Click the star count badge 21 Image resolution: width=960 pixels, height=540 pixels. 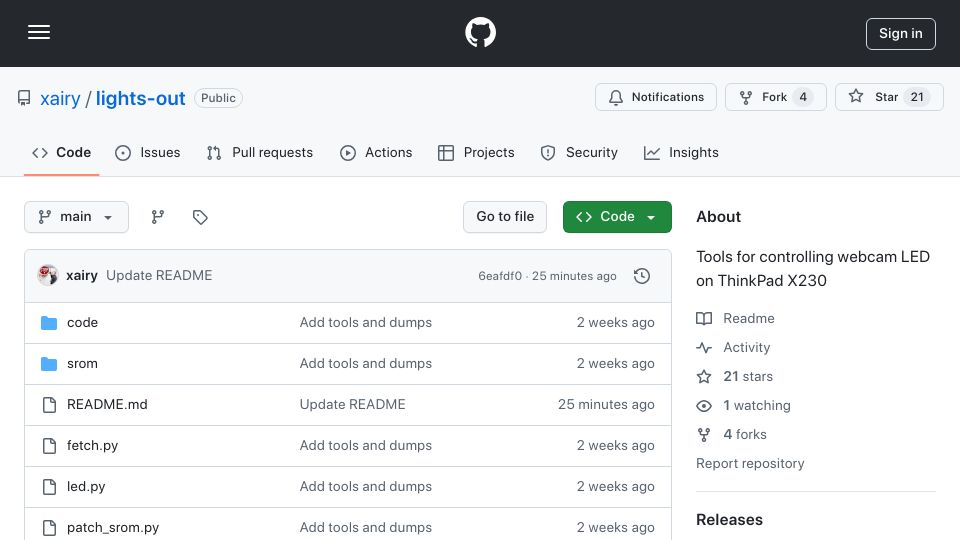coord(917,97)
